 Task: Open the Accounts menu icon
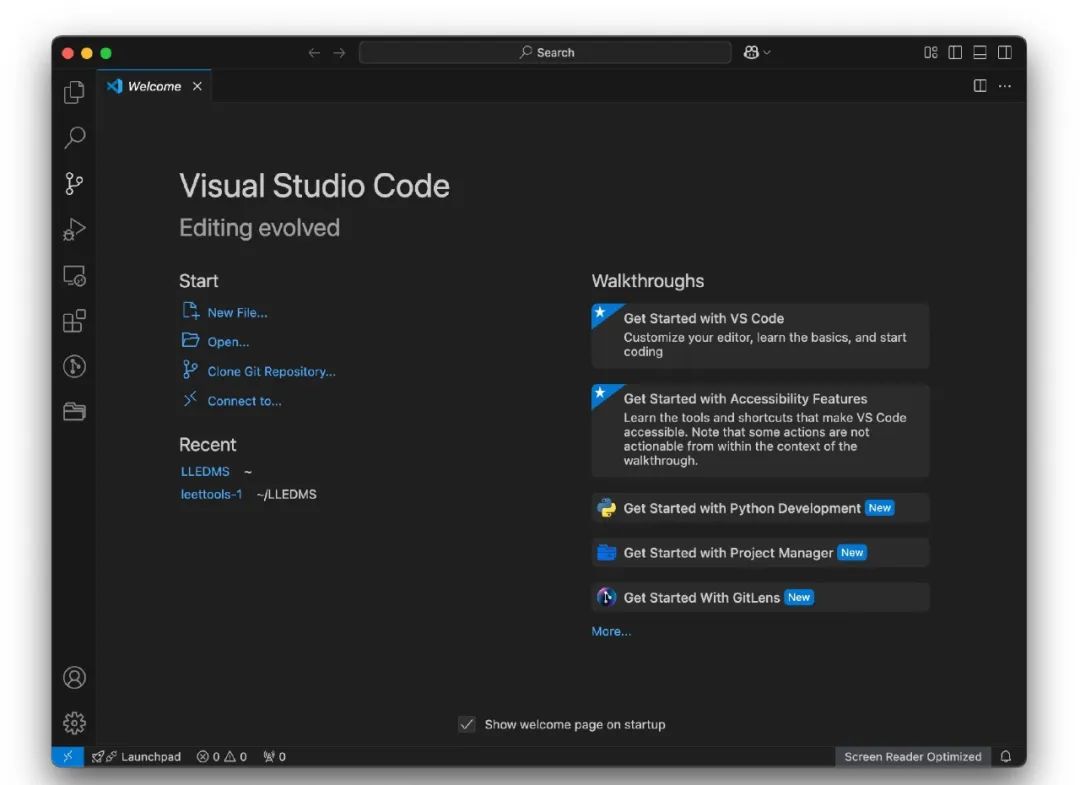(x=74, y=678)
